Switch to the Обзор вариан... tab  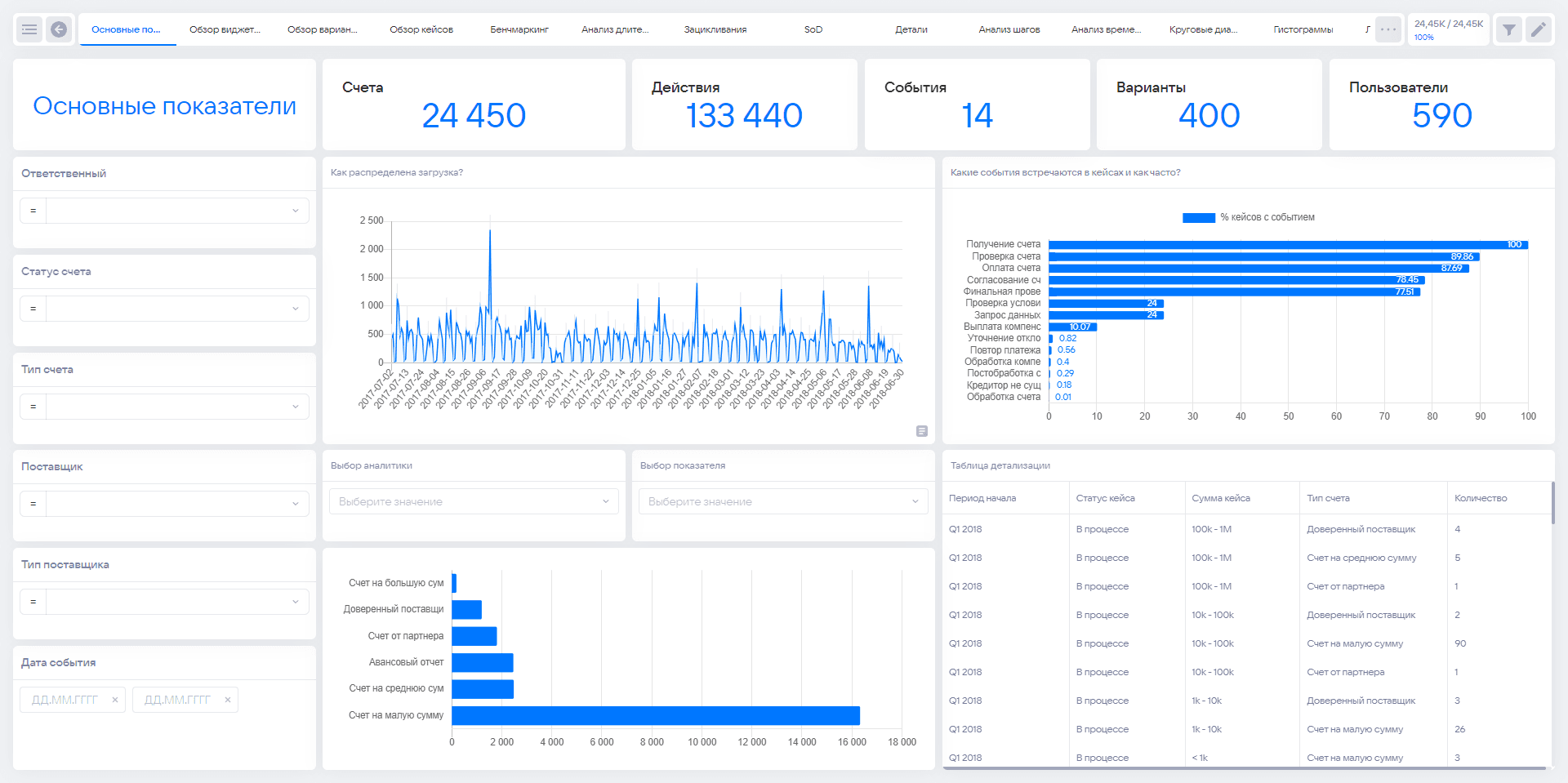[x=323, y=29]
